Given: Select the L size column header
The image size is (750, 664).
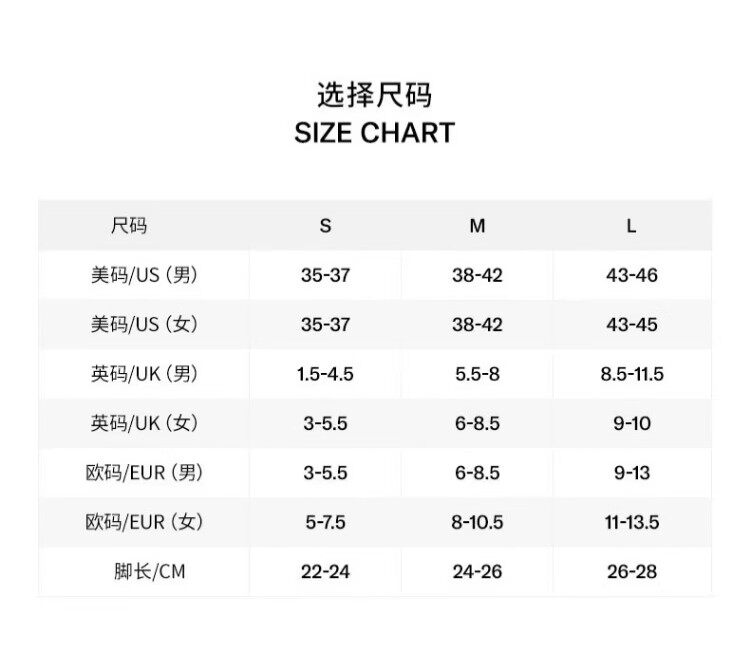Looking at the screenshot, I should tap(631, 226).
